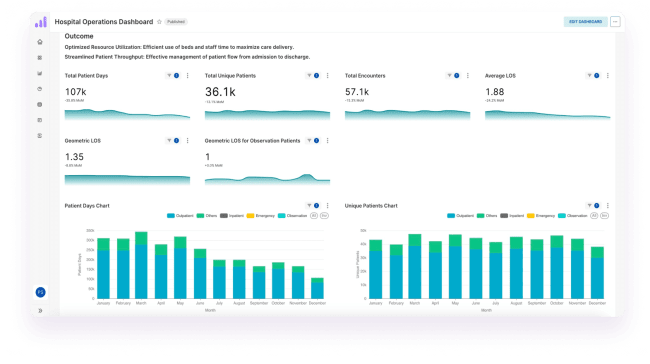Click the Edit Dashboard button
650x364 pixels.
585,22
